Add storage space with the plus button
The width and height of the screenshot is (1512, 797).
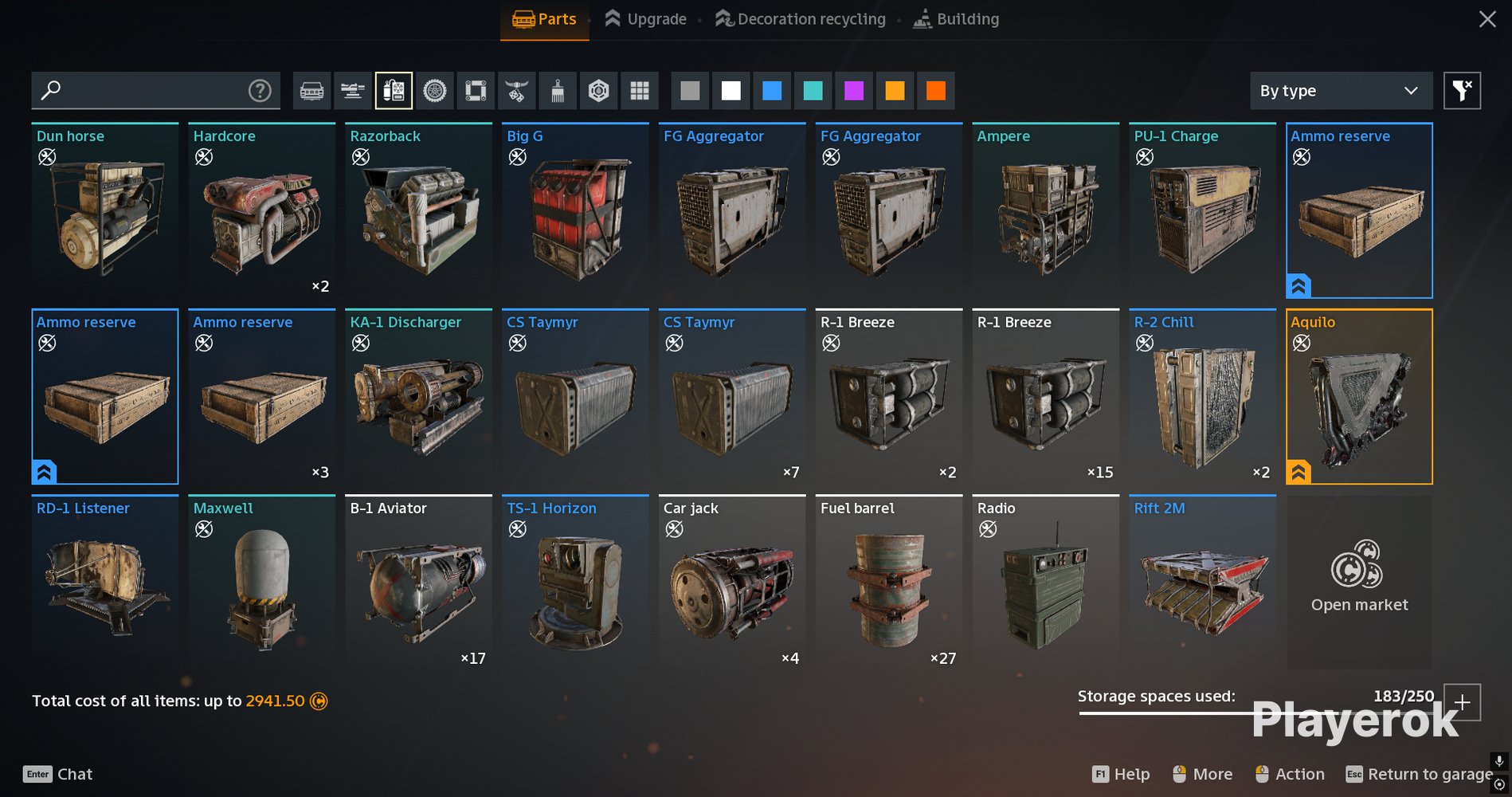pyautogui.click(x=1463, y=702)
